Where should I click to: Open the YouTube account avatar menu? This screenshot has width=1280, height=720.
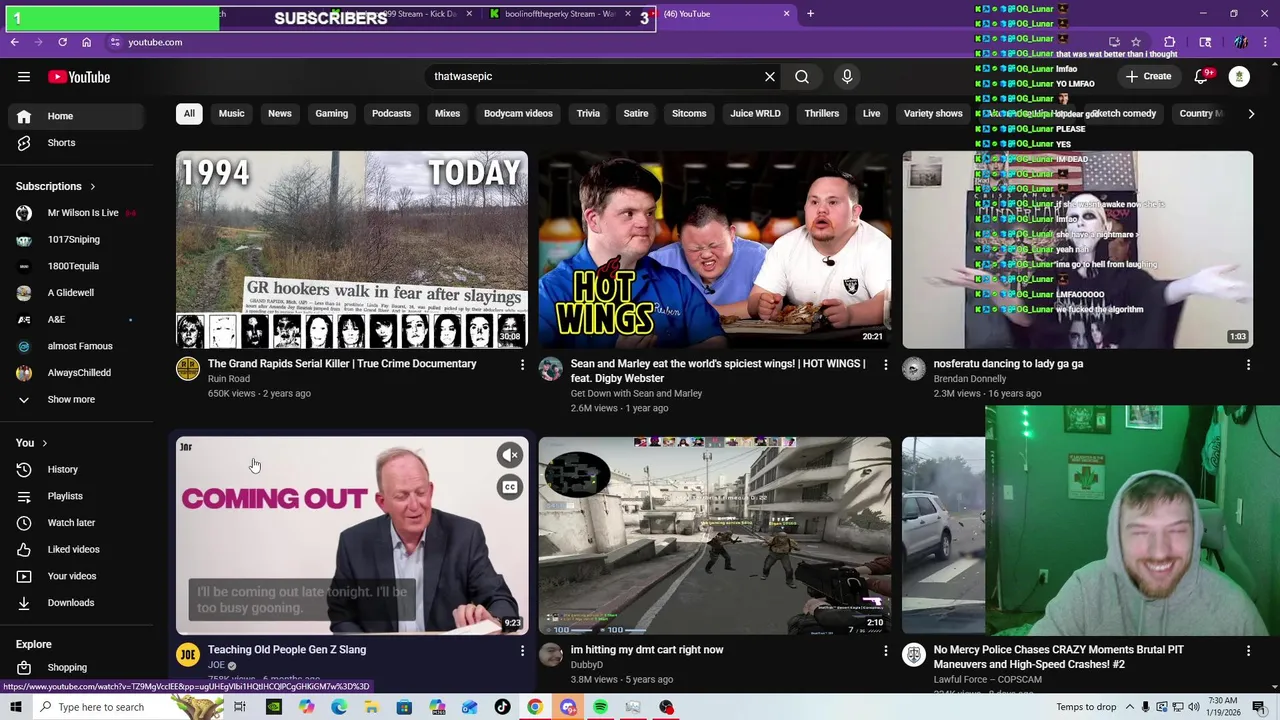click(x=1239, y=77)
